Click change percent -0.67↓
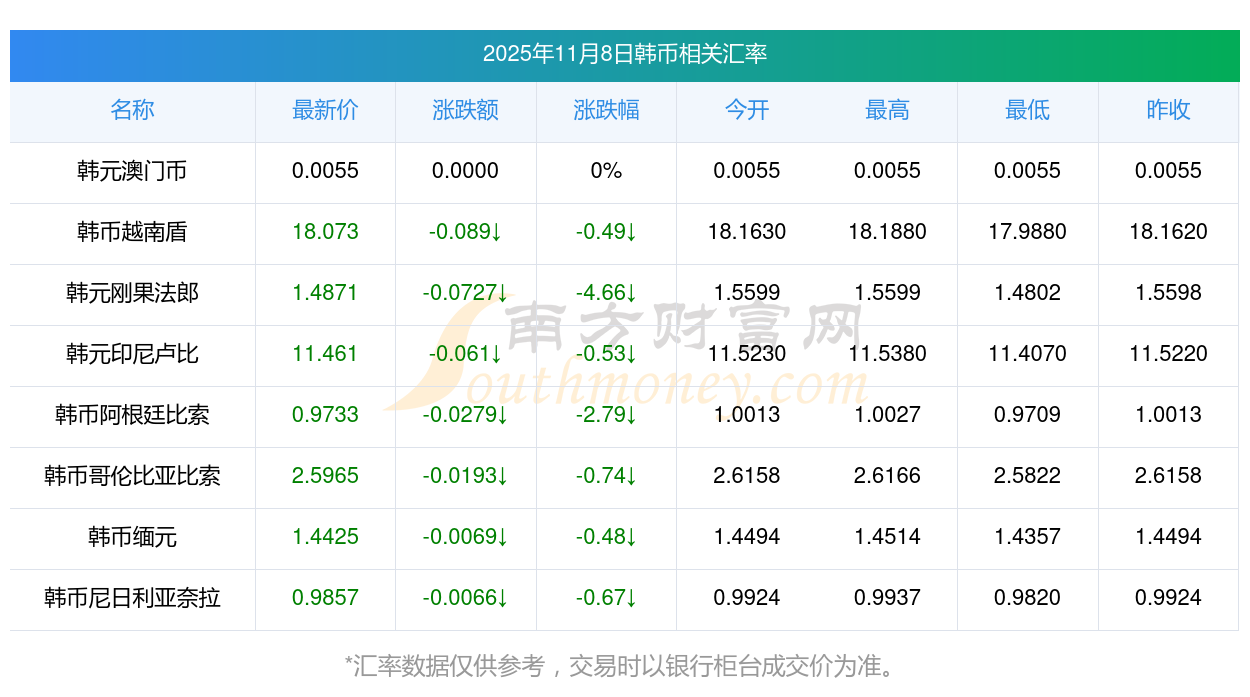 (606, 598)
